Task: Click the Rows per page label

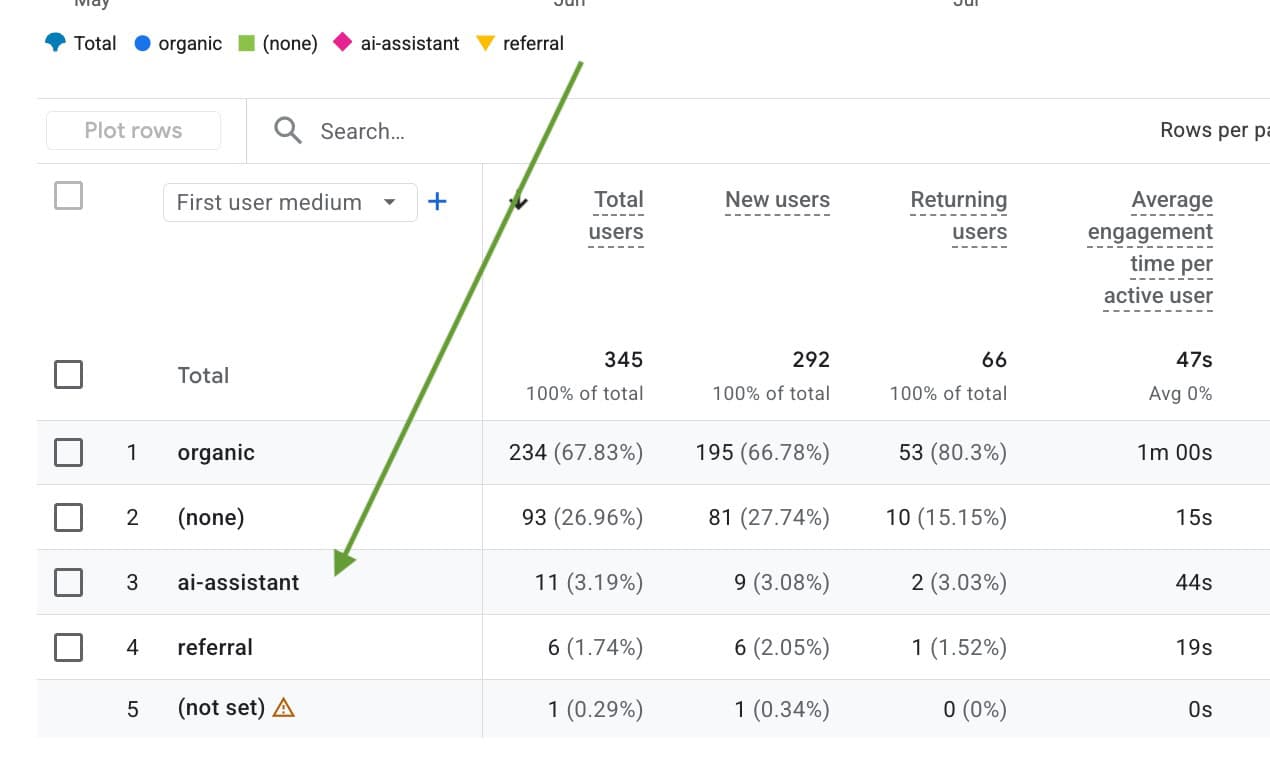Action: 1214,130
